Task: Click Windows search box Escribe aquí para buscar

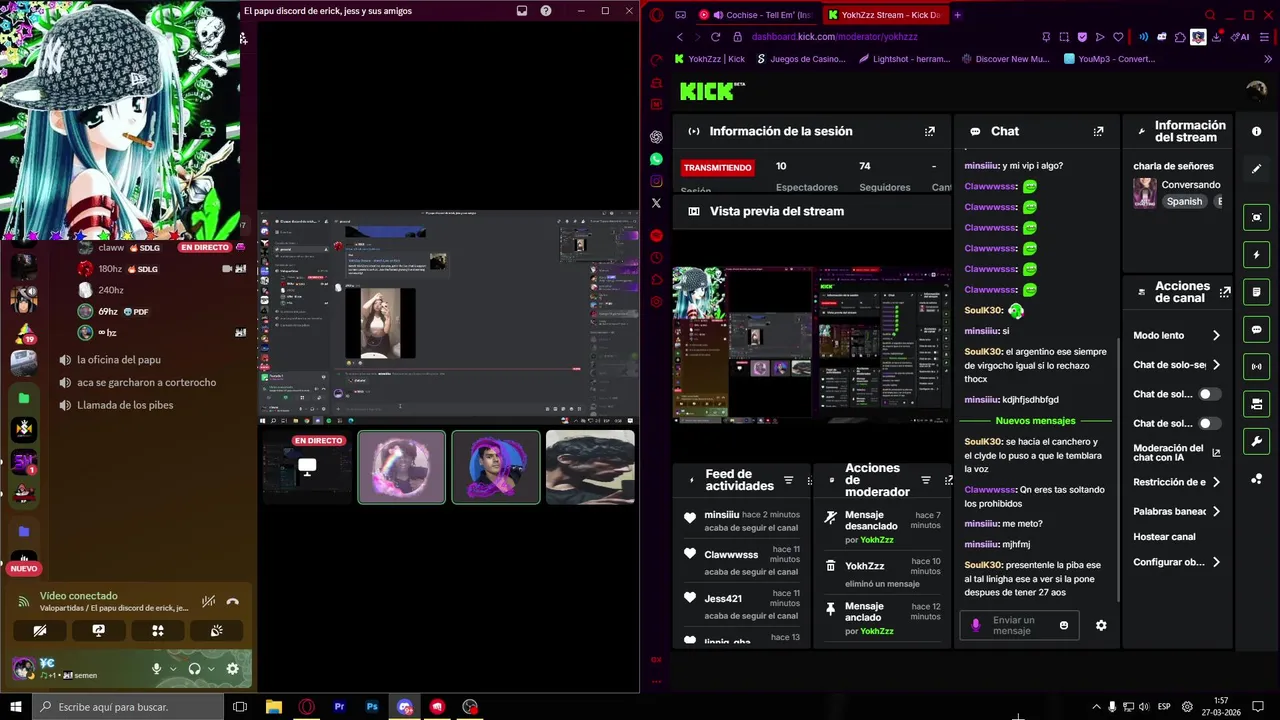Action: pyautogui.click(x=127, y=707)
